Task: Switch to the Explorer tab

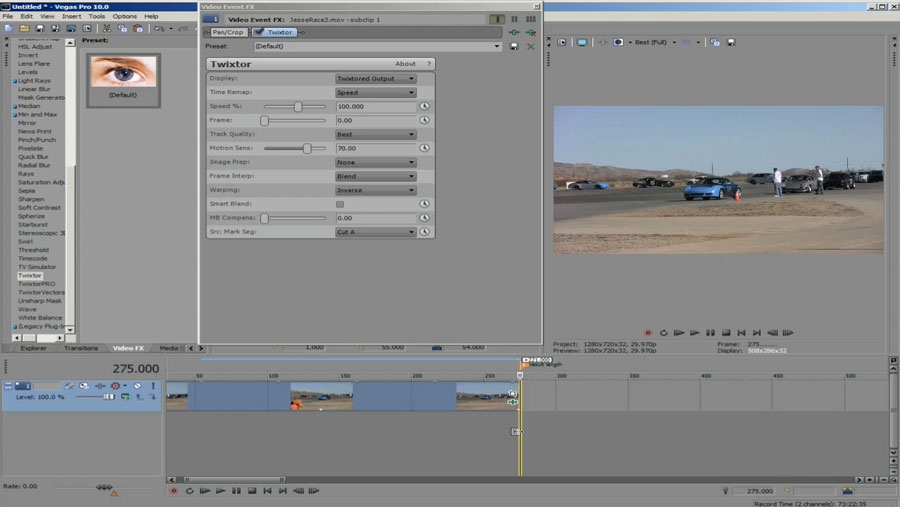Action: point(33,348)
